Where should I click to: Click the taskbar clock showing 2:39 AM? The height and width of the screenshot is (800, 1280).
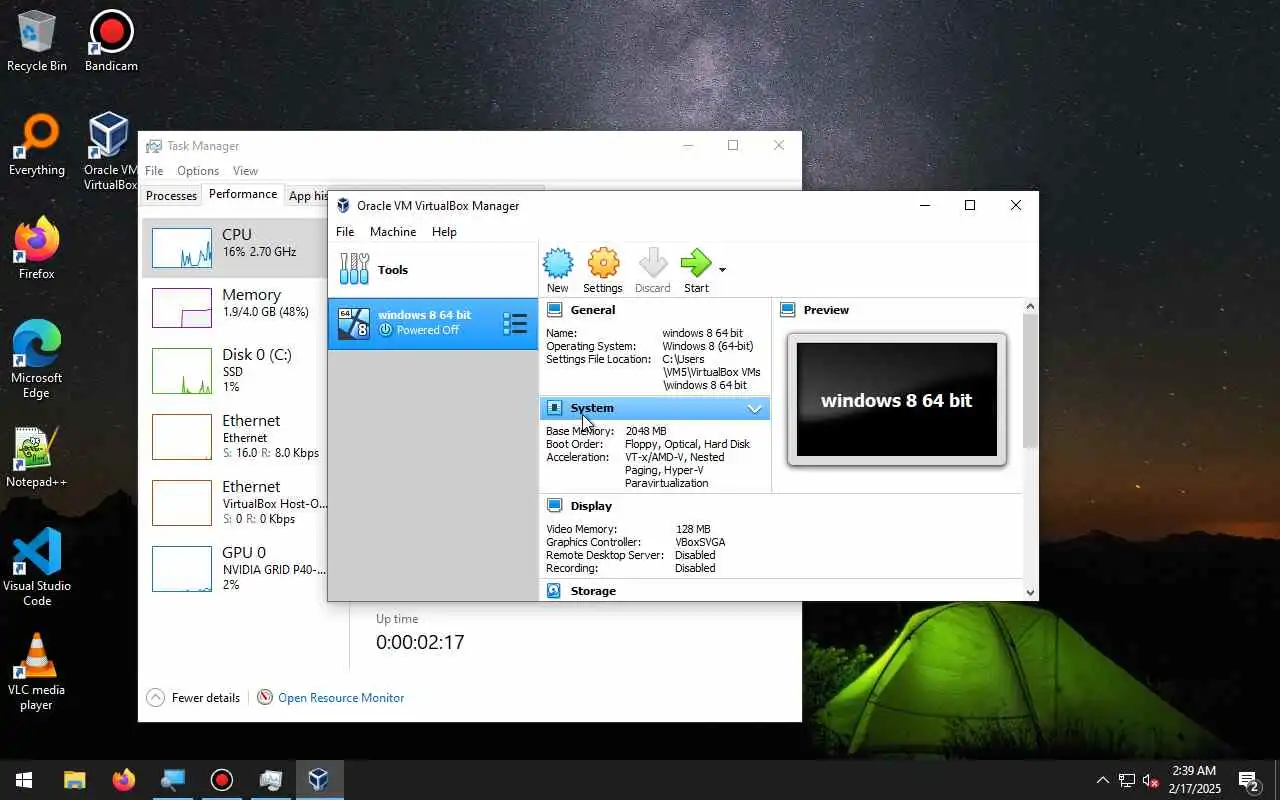[x=1194, y=780]
